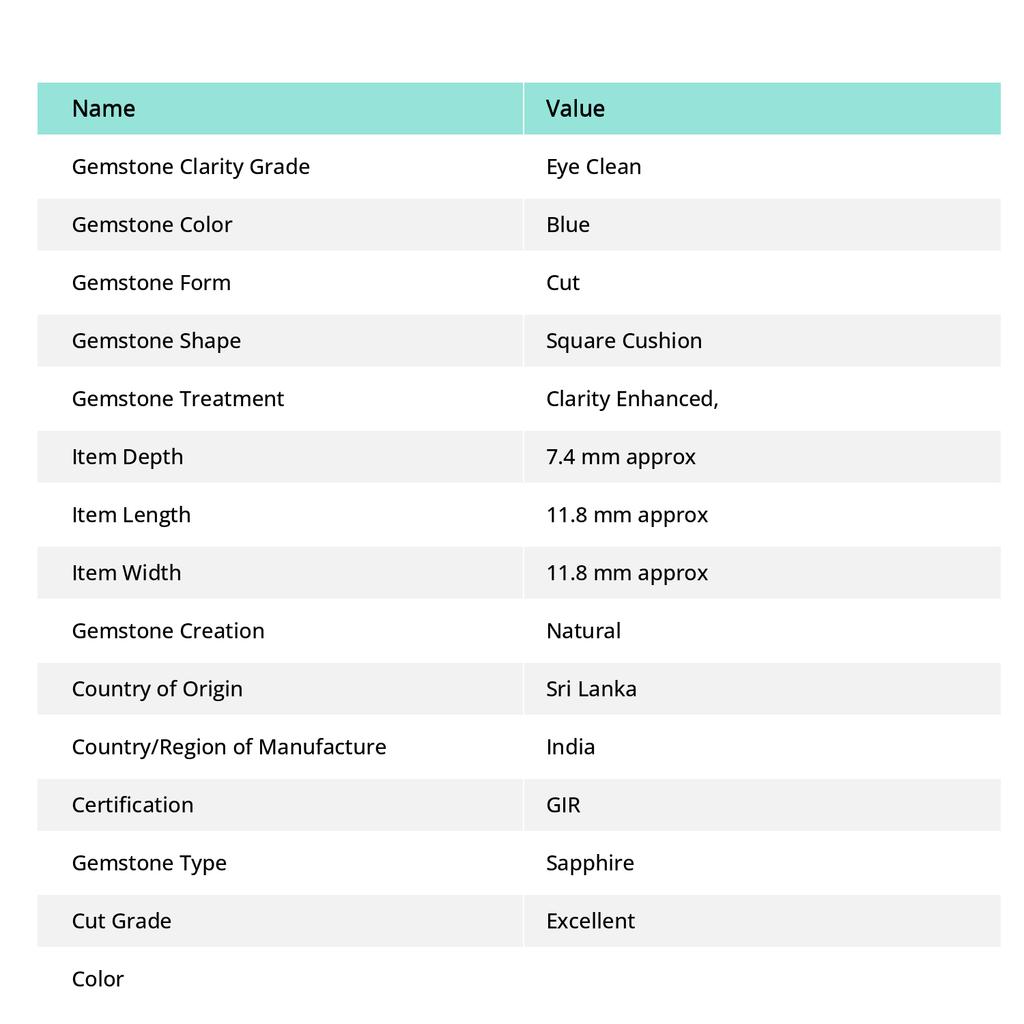Image resolution: width=1024 pixels, height=1024 pixels.
Task: Select the Item Length label
Action: pyautogui.click(x=131, y=515)
